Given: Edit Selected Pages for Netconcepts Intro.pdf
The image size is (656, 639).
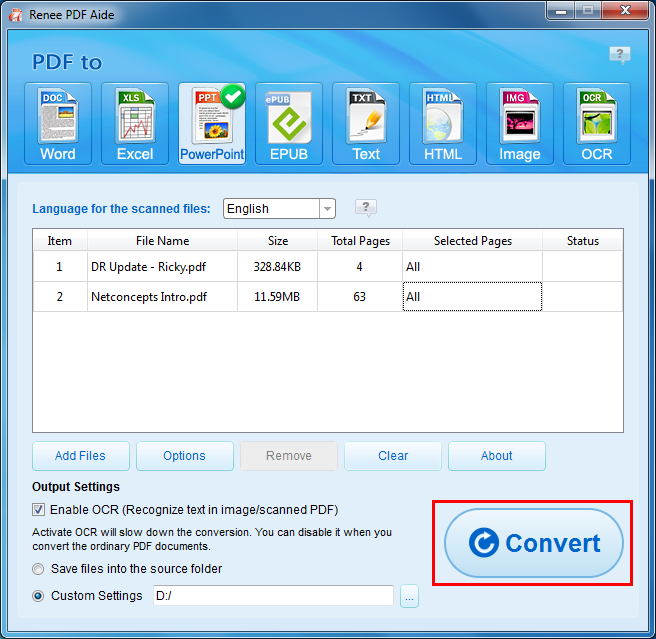Looking at the screenshot, I should pos(472,297).
